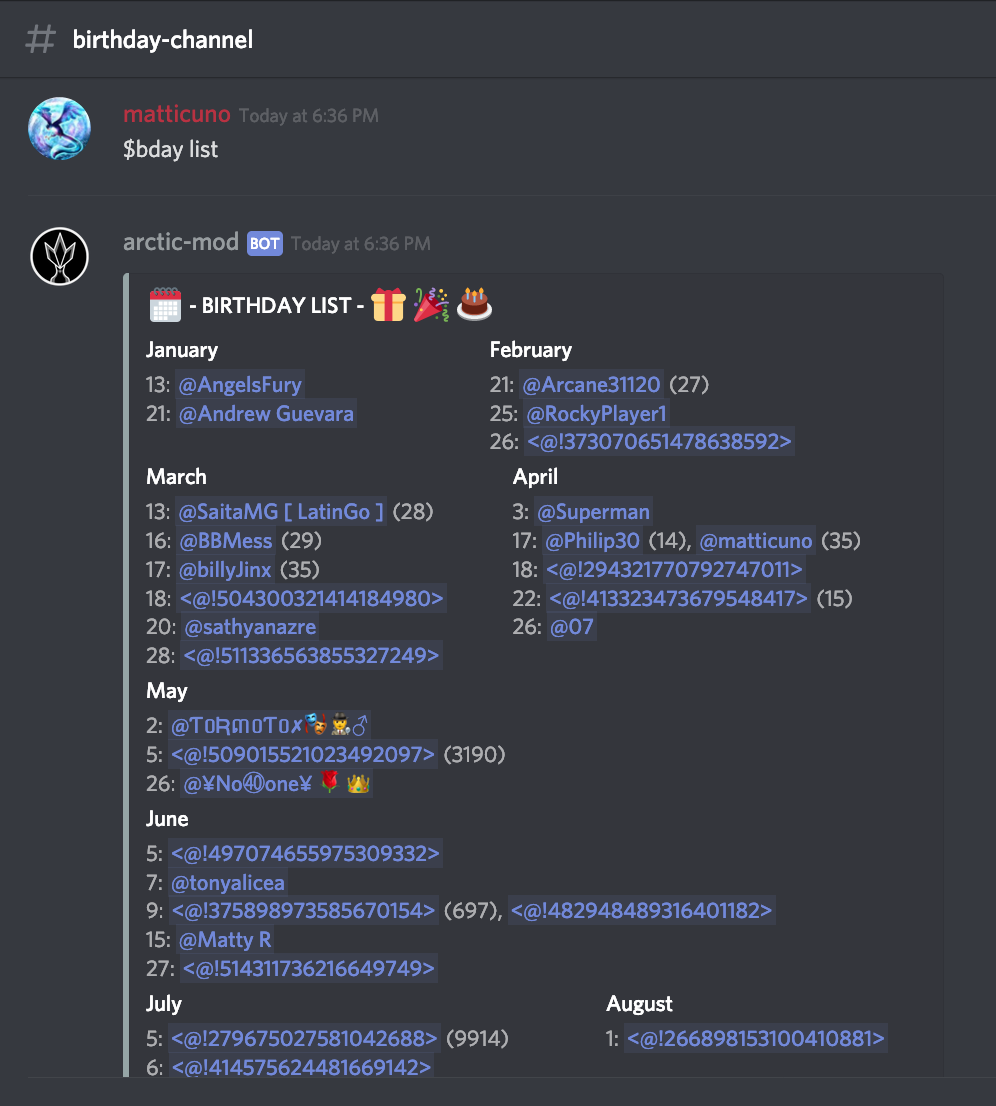
Task: Open the @Andrew Guevara mention
Action: (x=266, y=413)
